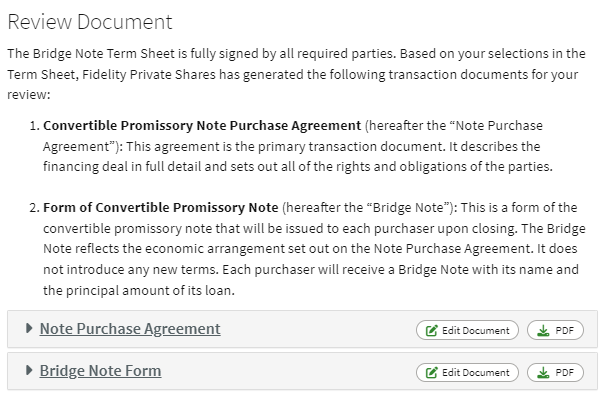Select the Edit Document label for Note Purchase Agreement

coord(475,331)
